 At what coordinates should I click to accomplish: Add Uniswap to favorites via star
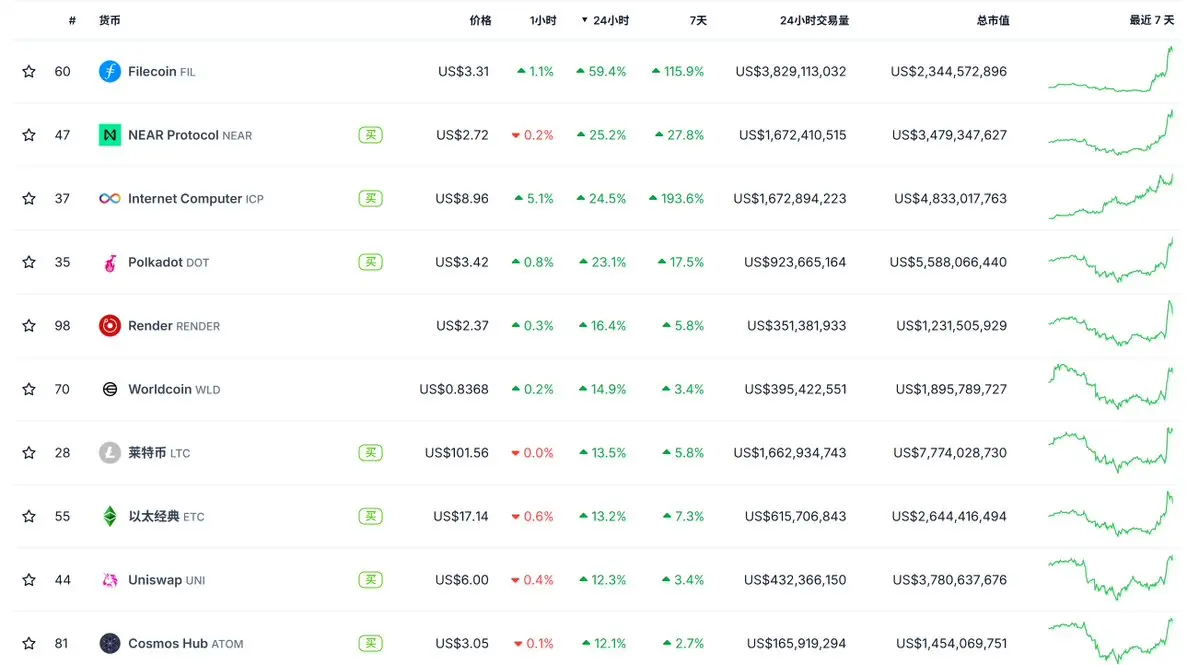click(29, 579)
